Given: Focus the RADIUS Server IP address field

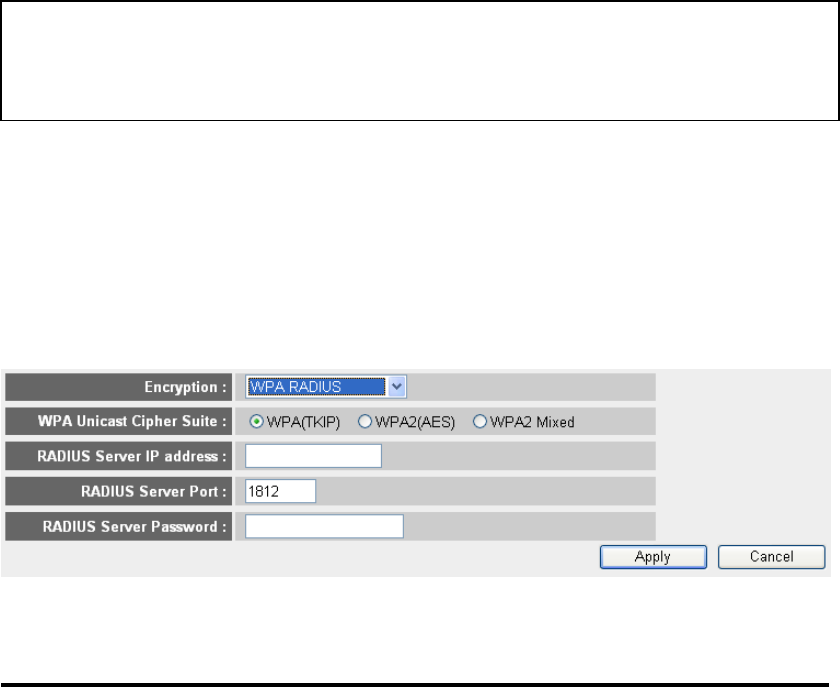Looking at the screenshot, I should point(313,456).
